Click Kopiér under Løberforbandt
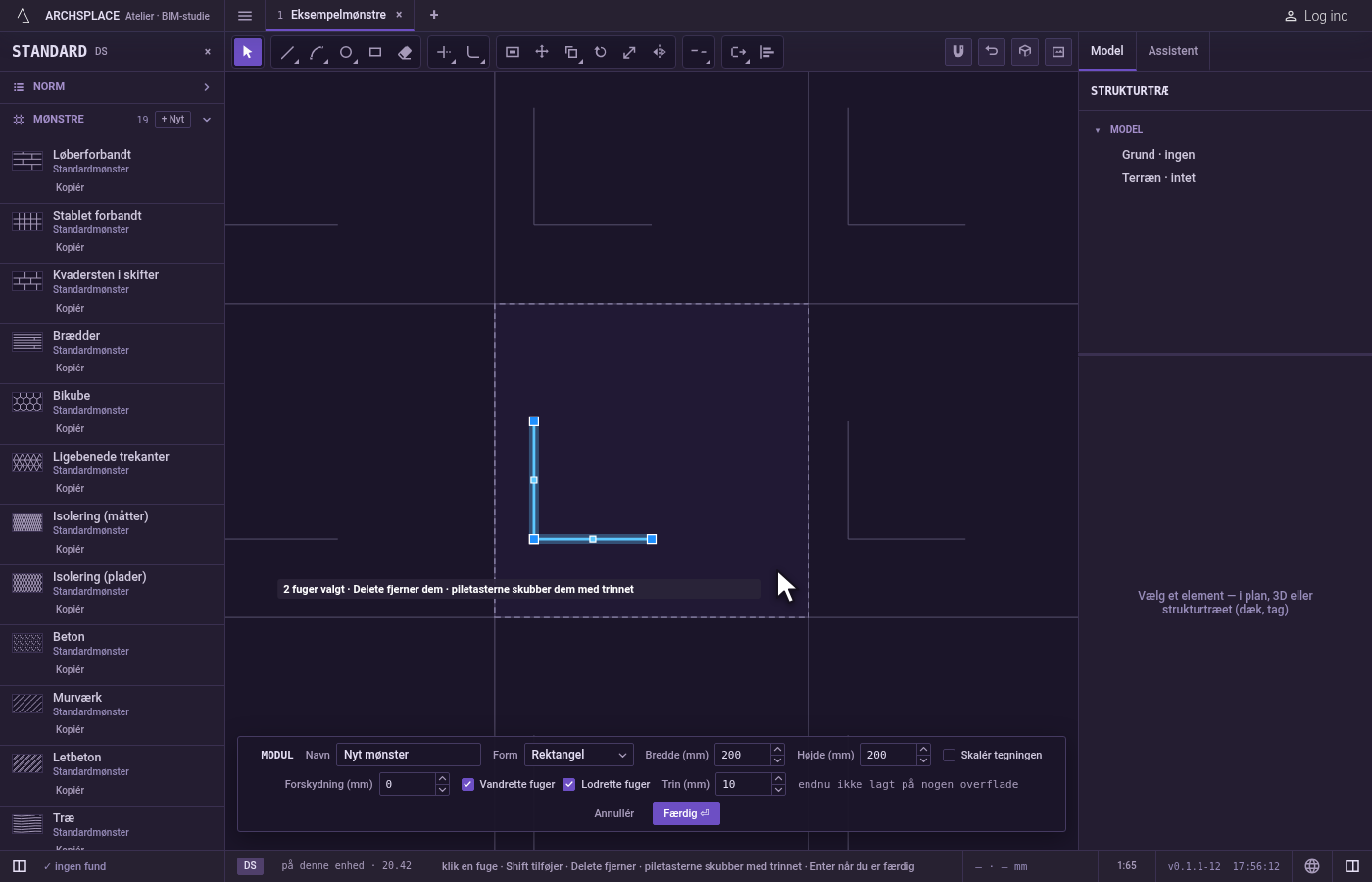Screen dimensions: 1372x882 [x=70, y=187]
